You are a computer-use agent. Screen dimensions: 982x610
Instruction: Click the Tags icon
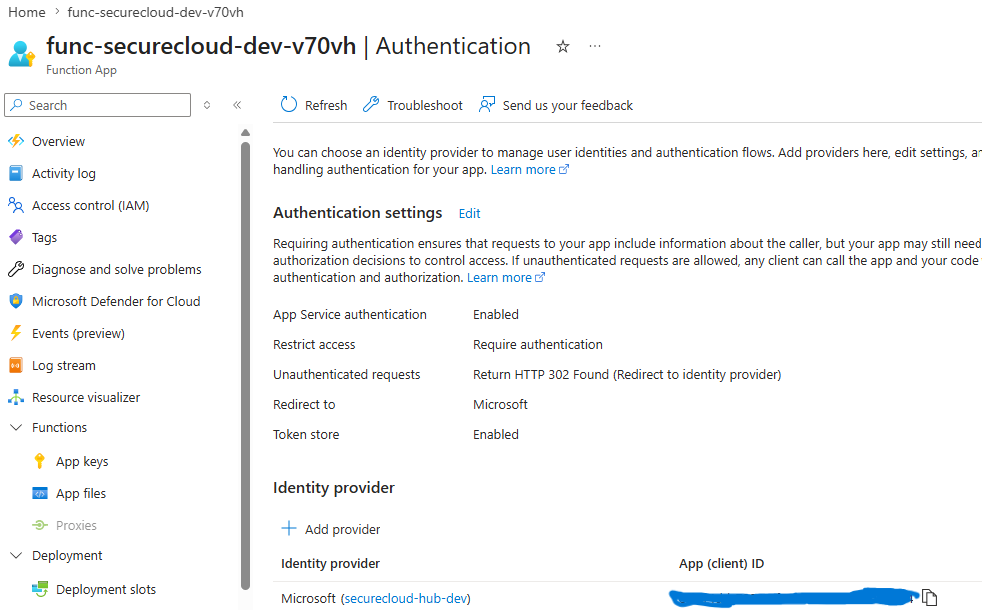click(14, 237)
